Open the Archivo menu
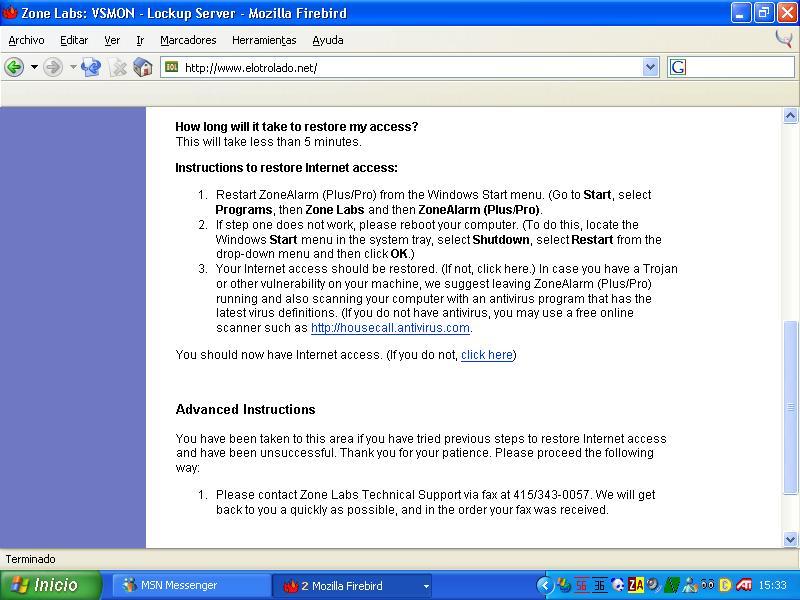Viewport: 800px width, 600px height. (x=27, y=40)
